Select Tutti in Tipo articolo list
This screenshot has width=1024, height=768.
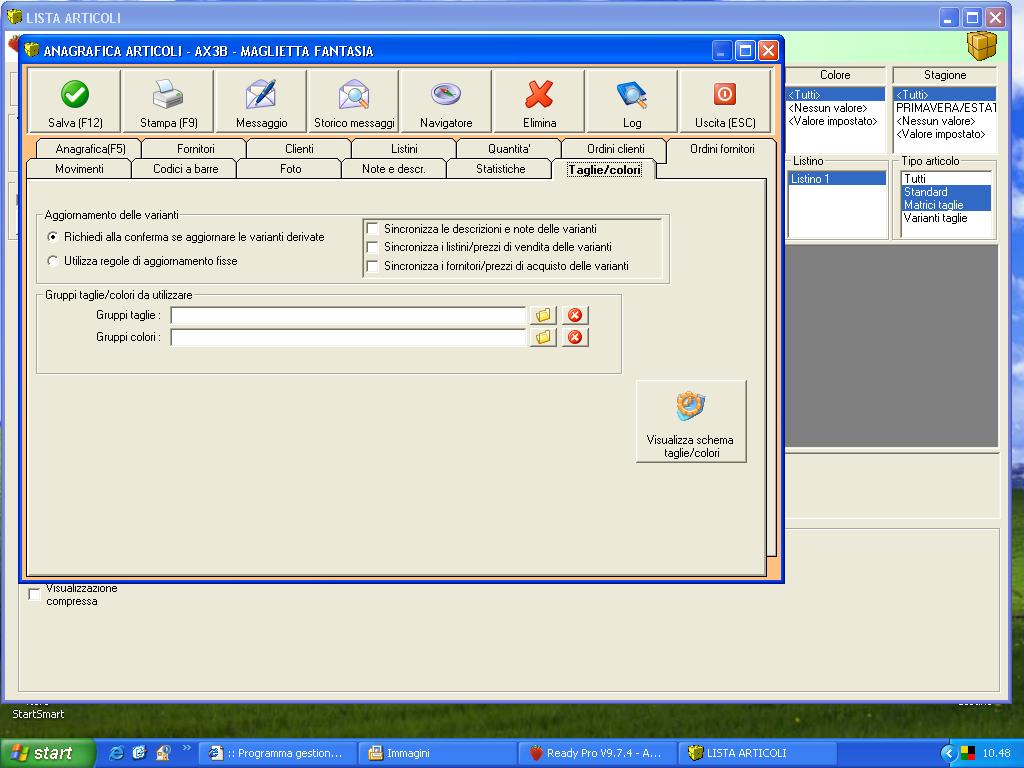coord(946,178)
